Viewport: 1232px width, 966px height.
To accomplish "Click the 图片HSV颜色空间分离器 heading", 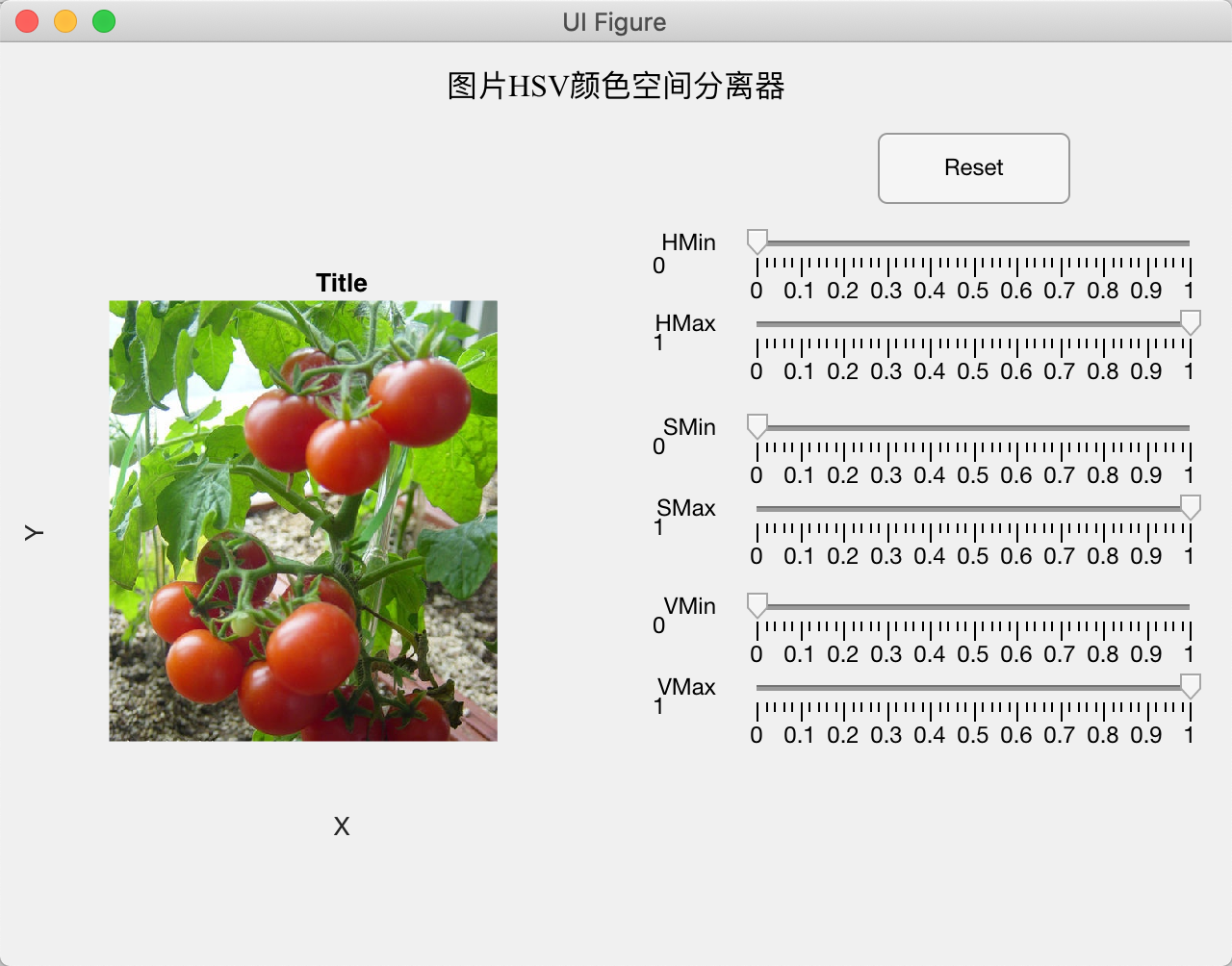I will tap(615, 87).
